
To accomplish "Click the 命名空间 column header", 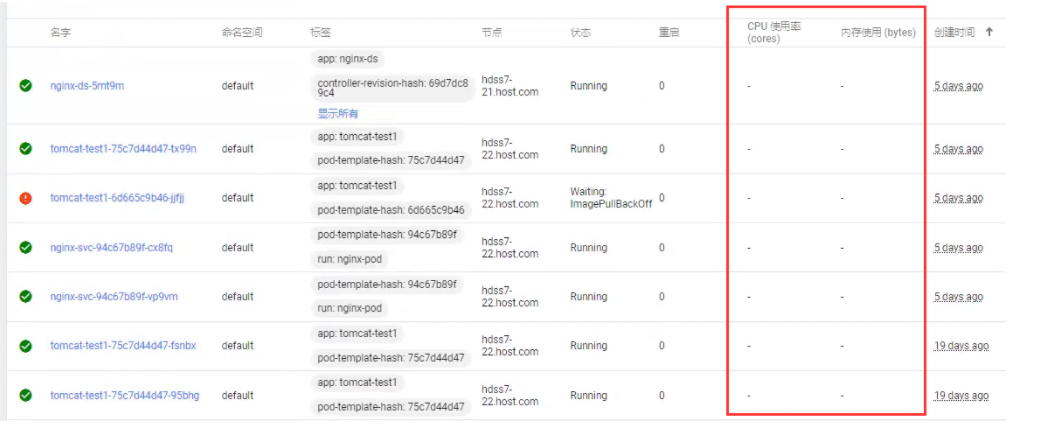I will pyautogui.click(x=242, y=32).
